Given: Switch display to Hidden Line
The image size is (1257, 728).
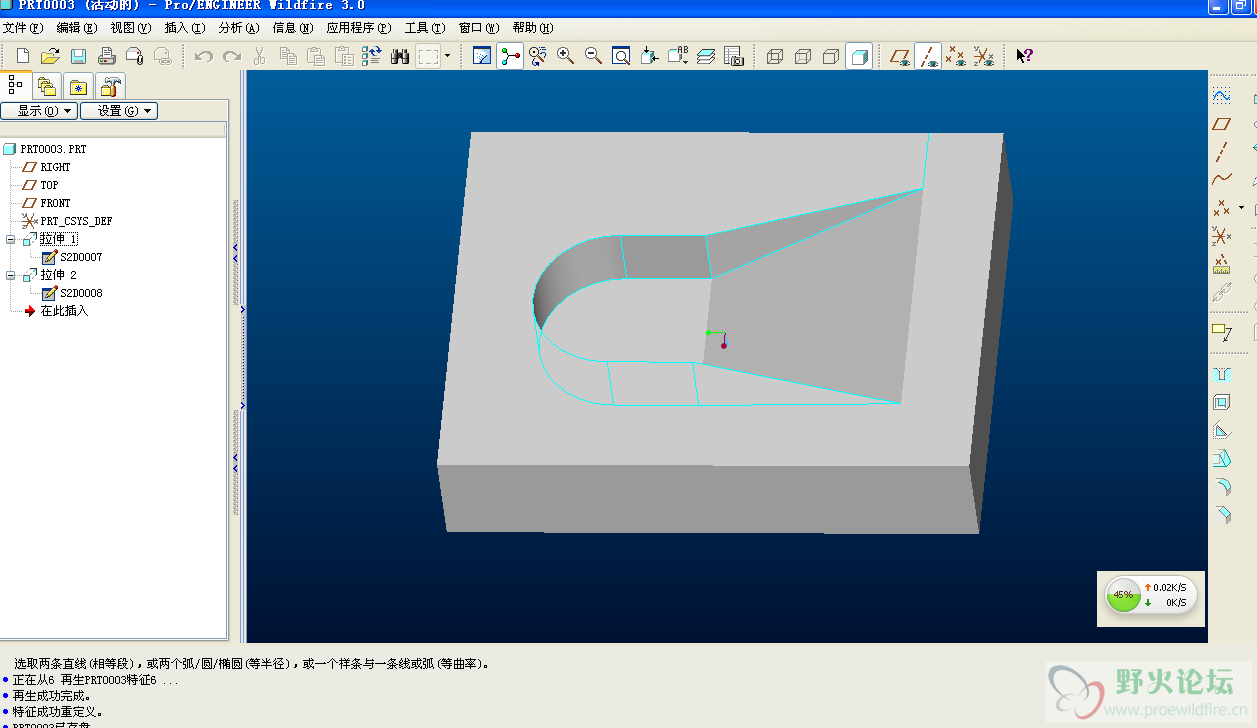Looking at the screenshot, I should pos(803,56).
